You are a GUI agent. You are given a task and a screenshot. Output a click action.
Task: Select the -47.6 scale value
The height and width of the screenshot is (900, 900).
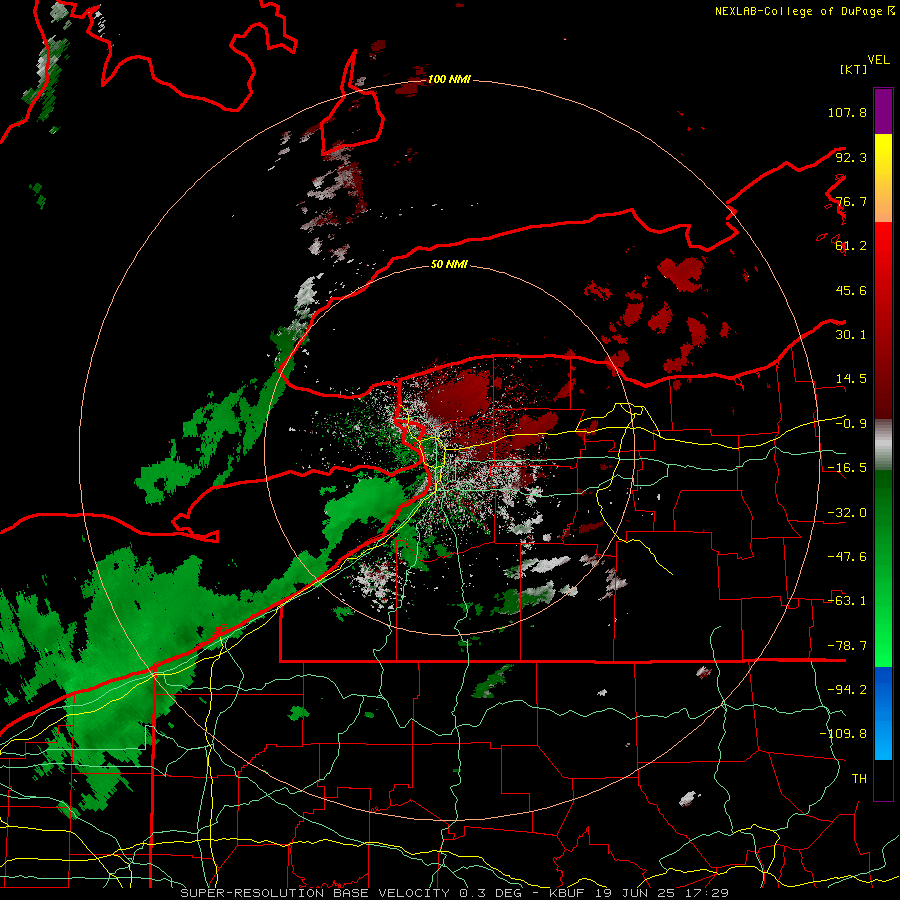(x=847, y=557)
